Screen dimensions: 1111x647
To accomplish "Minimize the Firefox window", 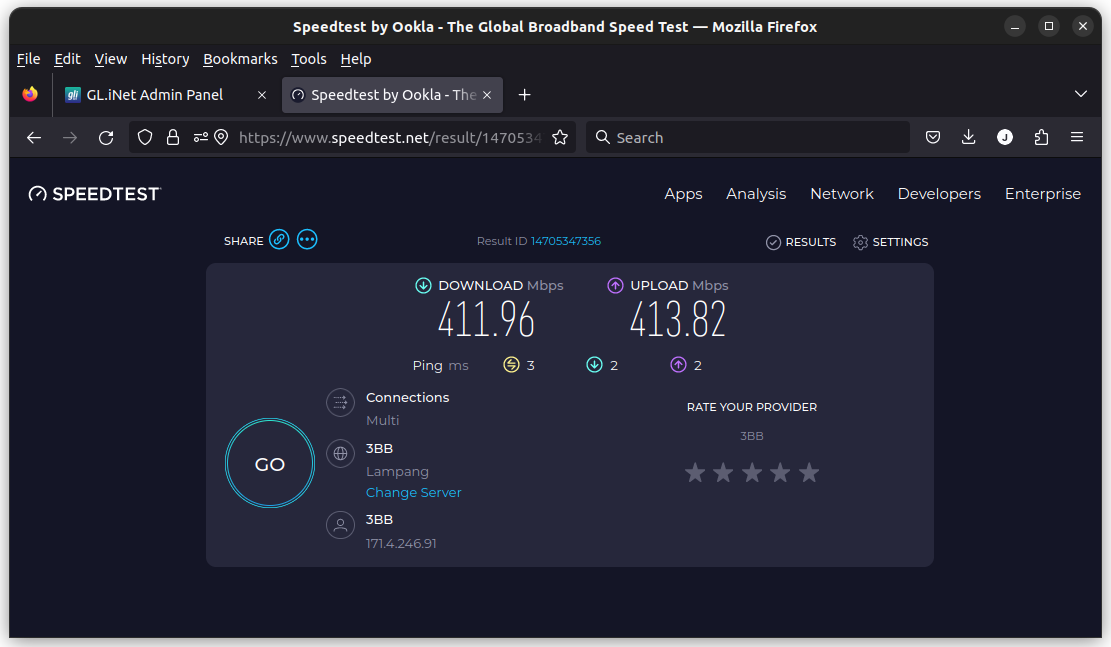I will [1015, 27].
